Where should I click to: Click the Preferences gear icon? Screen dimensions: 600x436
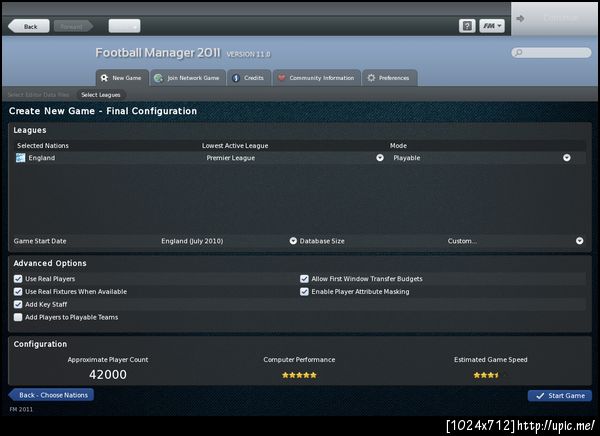[371, 78]
